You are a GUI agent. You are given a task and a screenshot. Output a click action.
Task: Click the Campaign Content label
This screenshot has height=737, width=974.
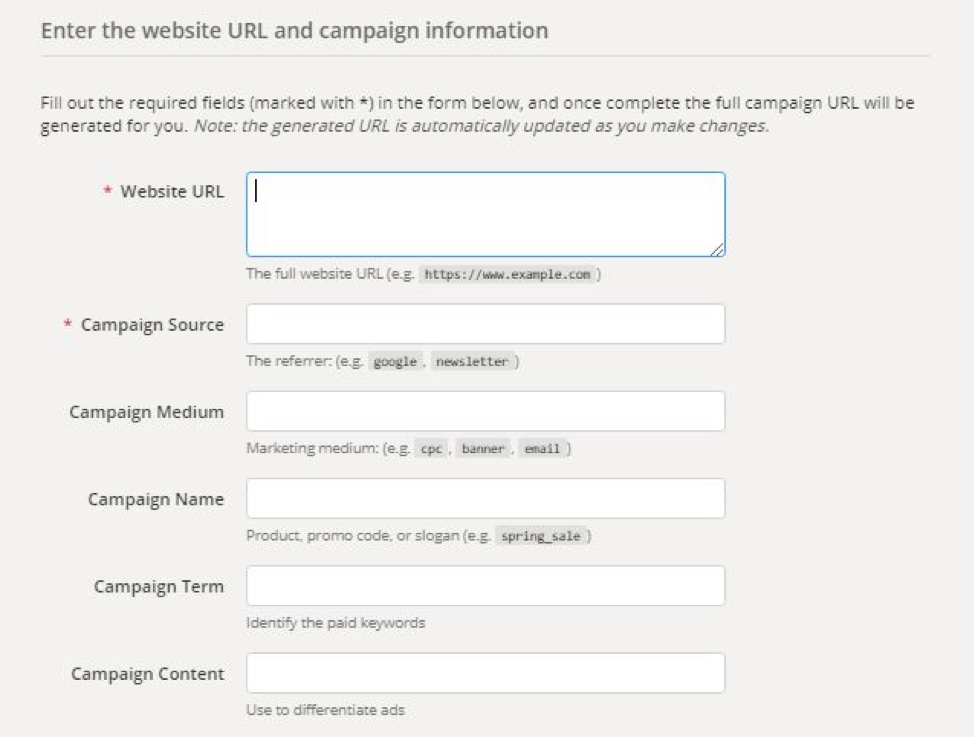(x=147, y=674)
